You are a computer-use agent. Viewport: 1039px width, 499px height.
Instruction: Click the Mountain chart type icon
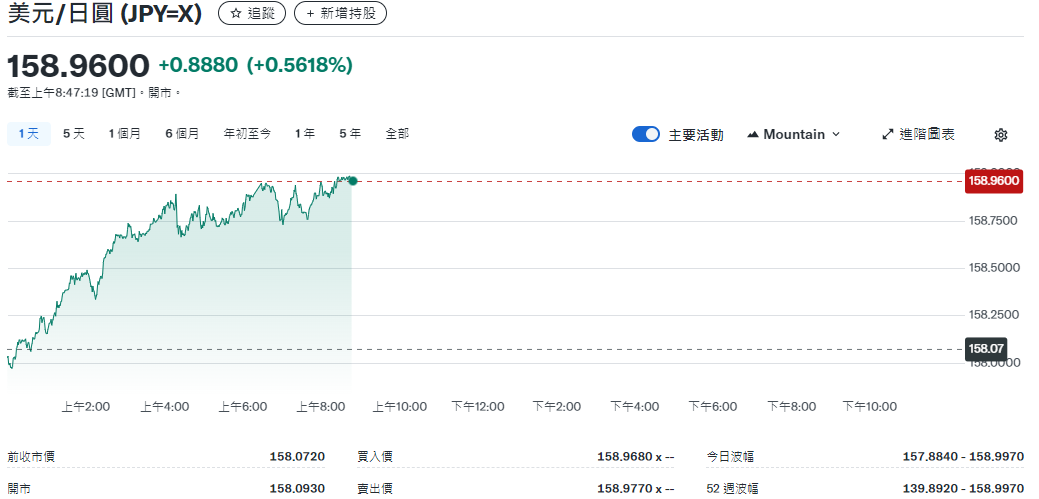point(753,134)
